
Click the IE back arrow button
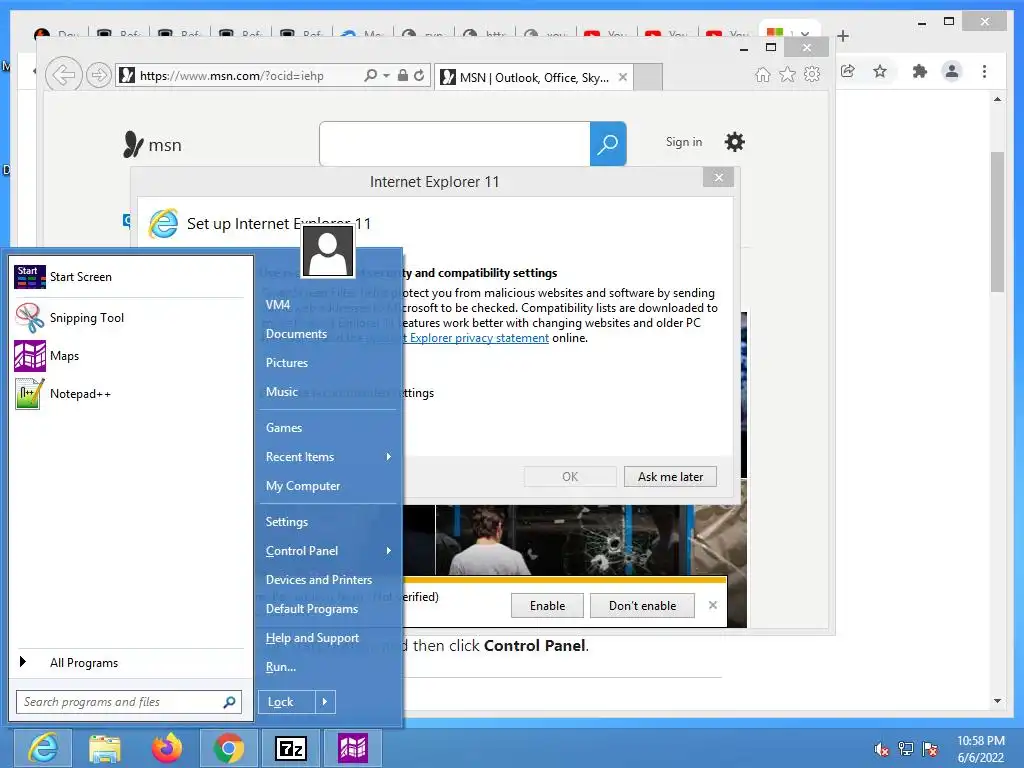coord(63,75)
